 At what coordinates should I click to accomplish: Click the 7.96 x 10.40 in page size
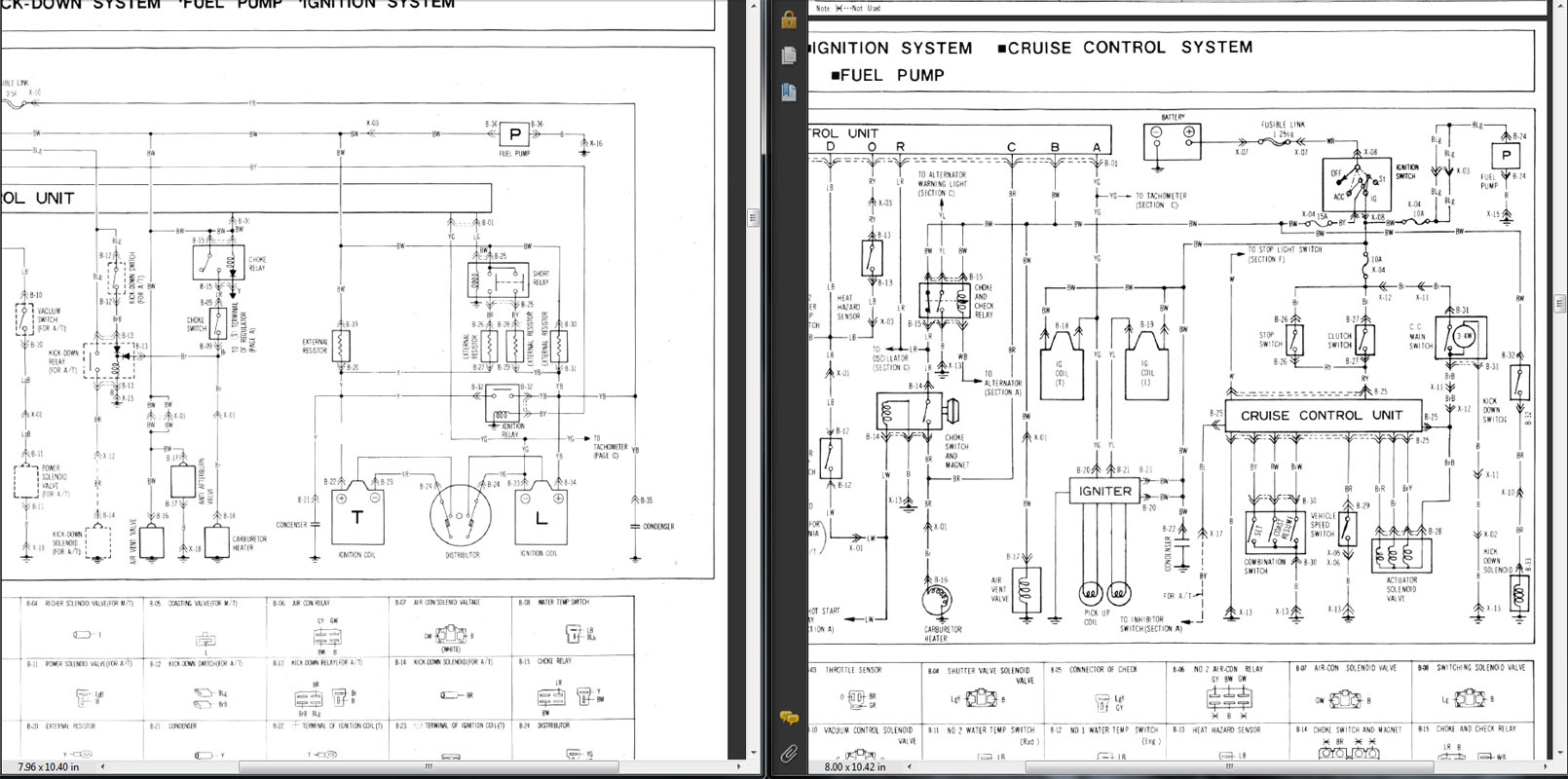[x=49, y=767]
